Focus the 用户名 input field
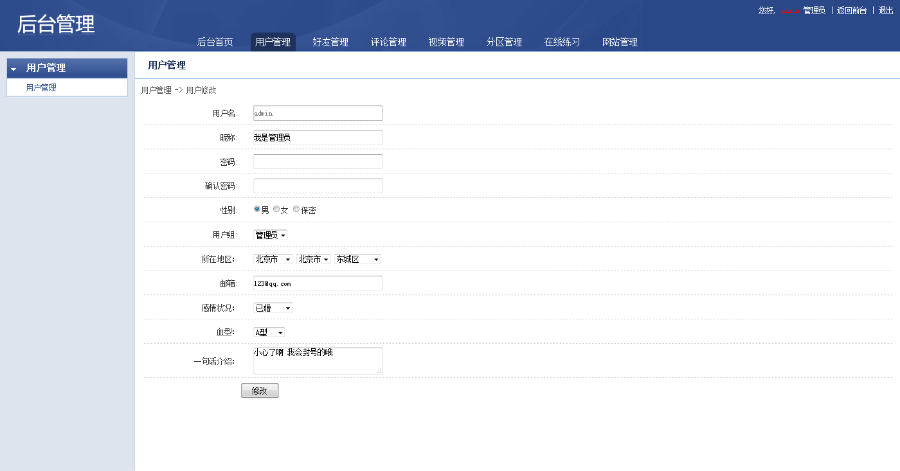The width and height of the screenshot is (900, 471). pyautogui.click(x=317, y=113)
